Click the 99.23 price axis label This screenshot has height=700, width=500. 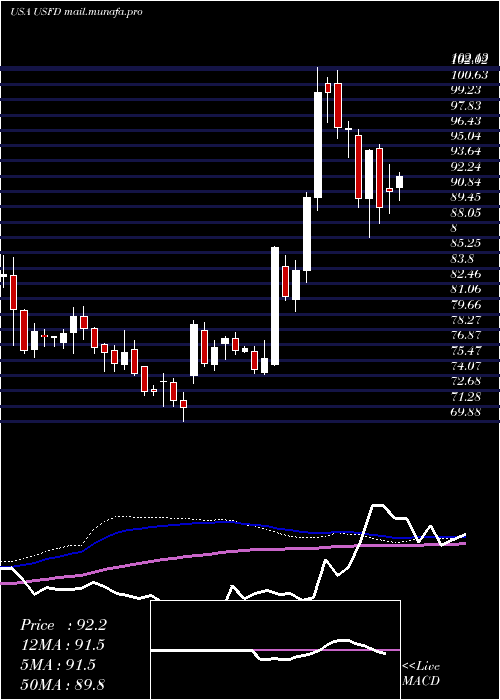pos(466,90)
